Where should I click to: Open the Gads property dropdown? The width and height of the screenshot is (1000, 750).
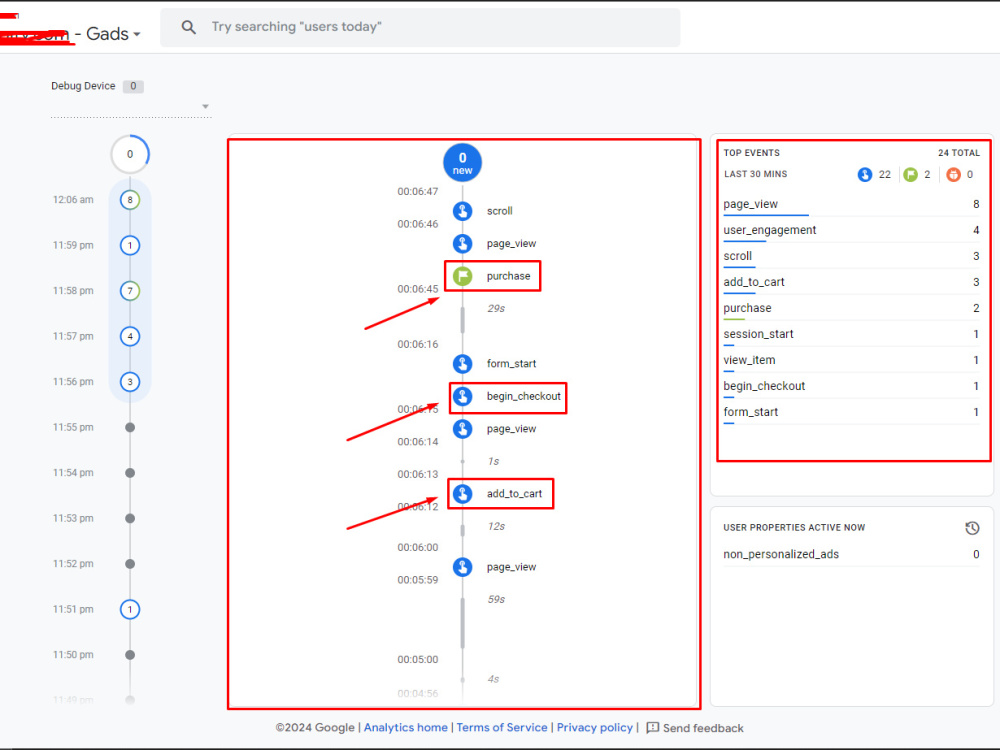pyautogui.click(x=114, y=34)
